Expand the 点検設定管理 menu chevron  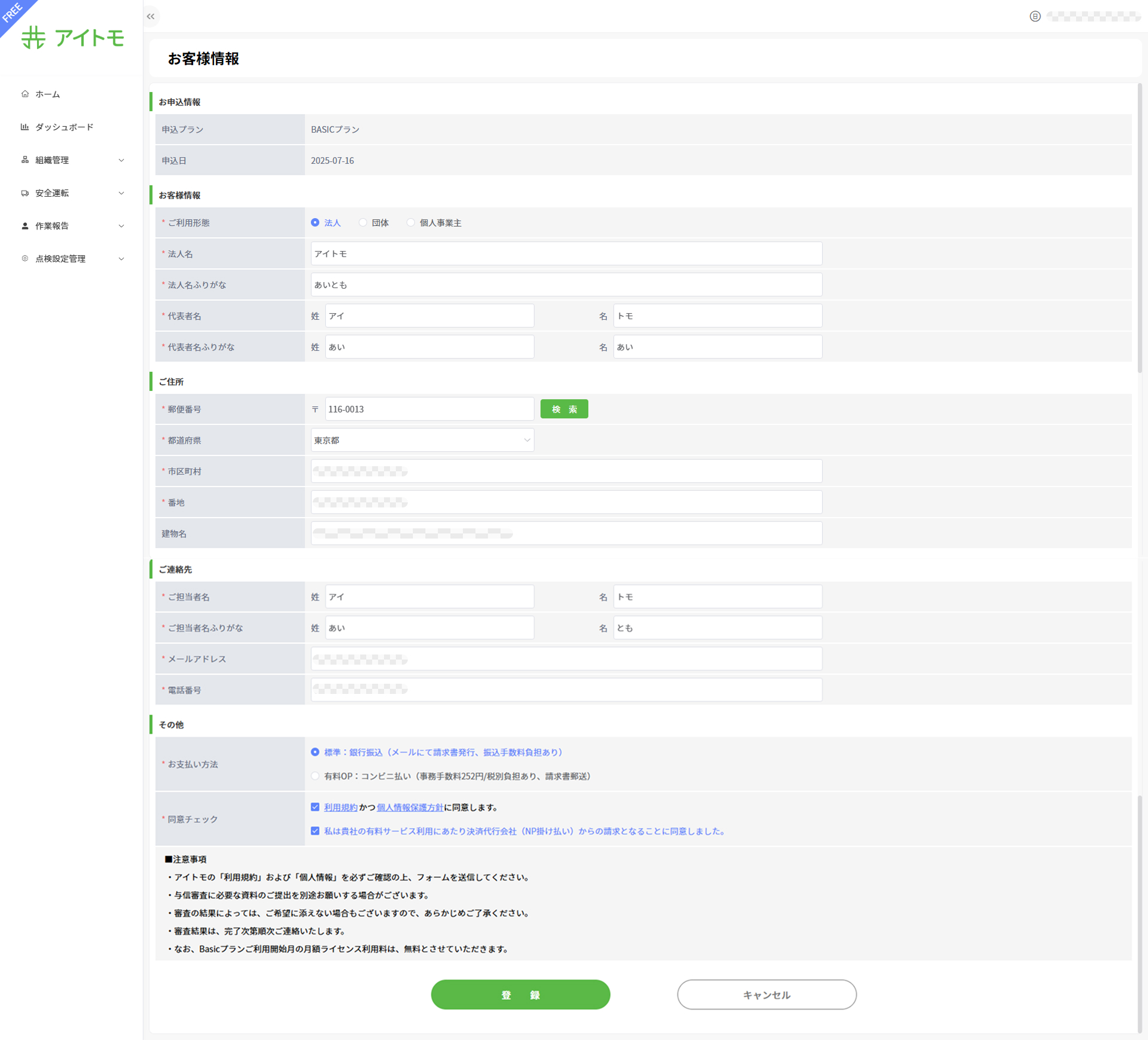(x=121, y=259)
